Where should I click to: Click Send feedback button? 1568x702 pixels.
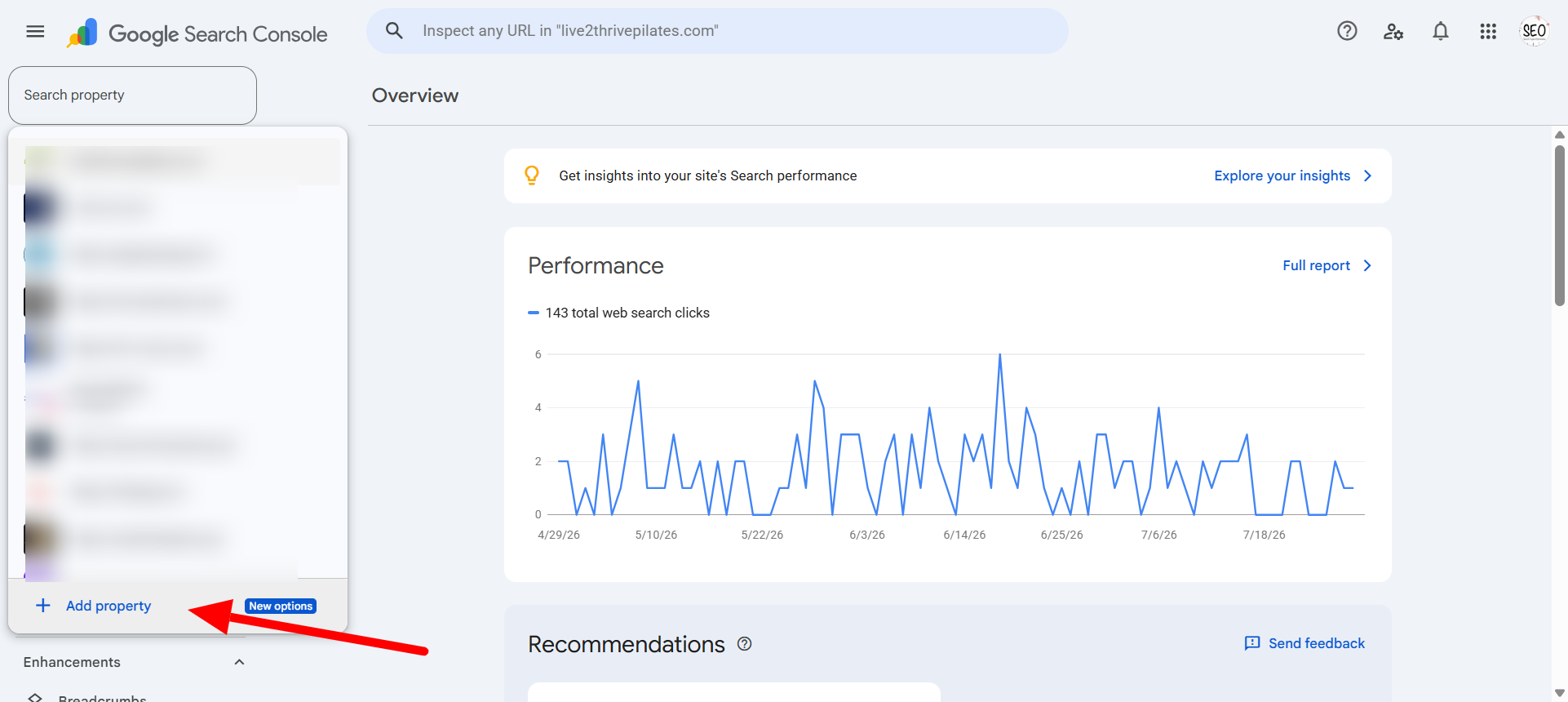[x=1304, y=643]
